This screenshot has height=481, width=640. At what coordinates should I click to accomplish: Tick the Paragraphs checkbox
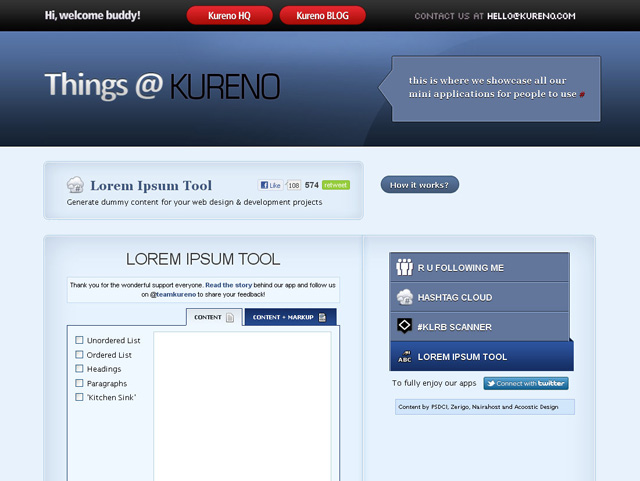79,383
